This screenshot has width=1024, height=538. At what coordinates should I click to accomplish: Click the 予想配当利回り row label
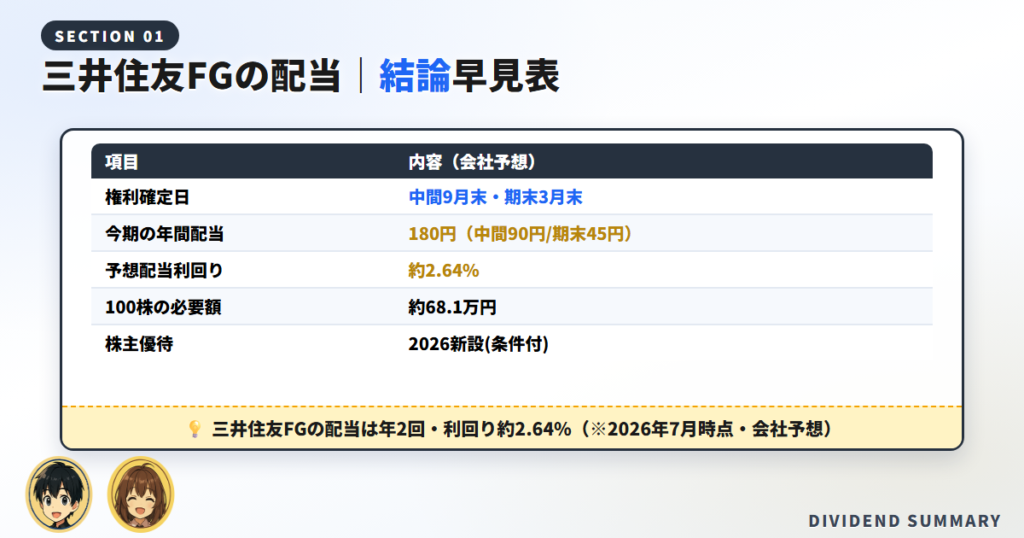click(164, 271)
